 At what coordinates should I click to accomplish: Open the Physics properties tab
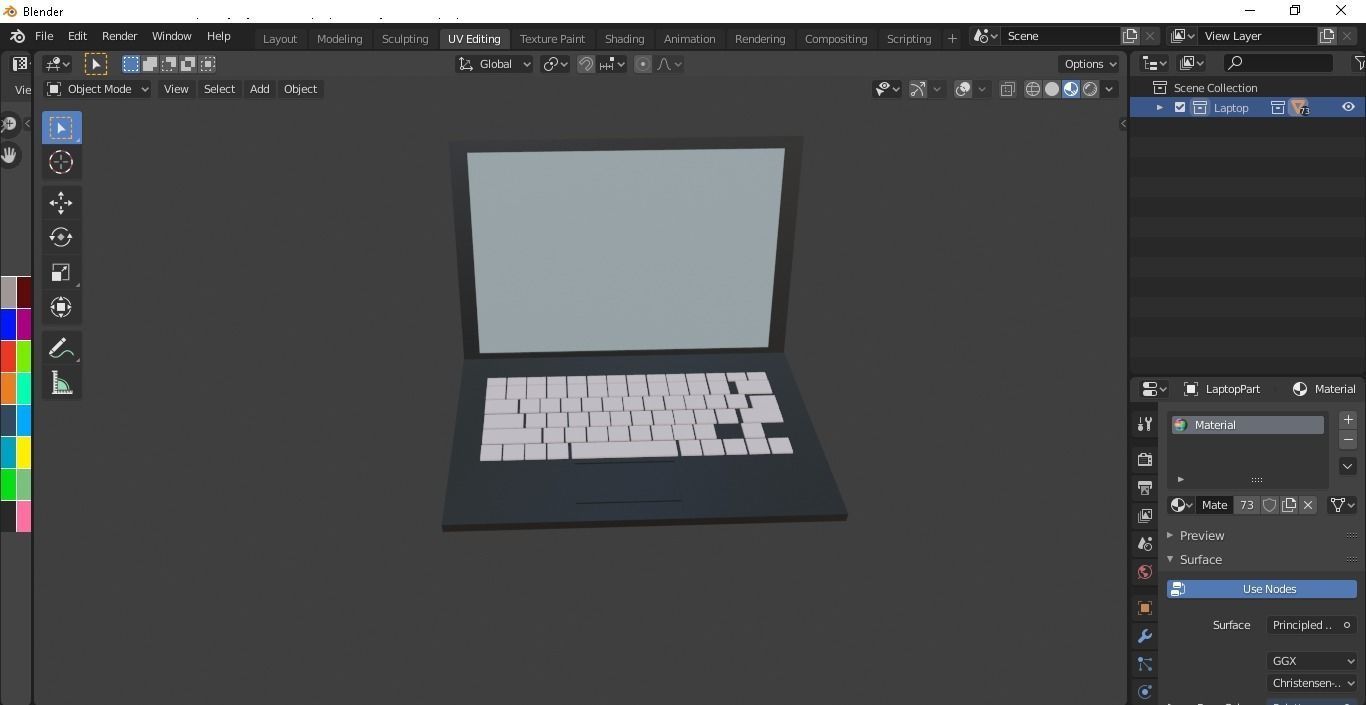point(1145,691)
